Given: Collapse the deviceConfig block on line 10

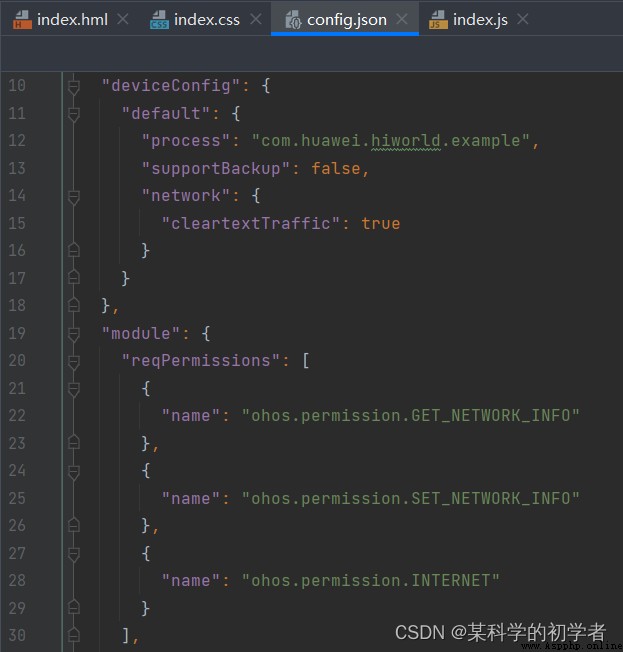Looking at the screenshot, I should 74,87.
